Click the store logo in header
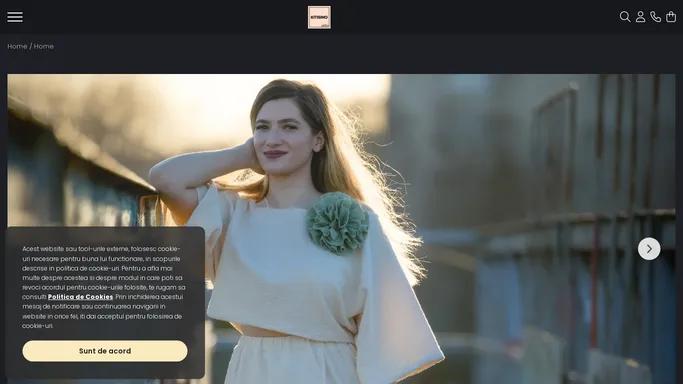Screen dimensions: 683x384 [319, 17]
